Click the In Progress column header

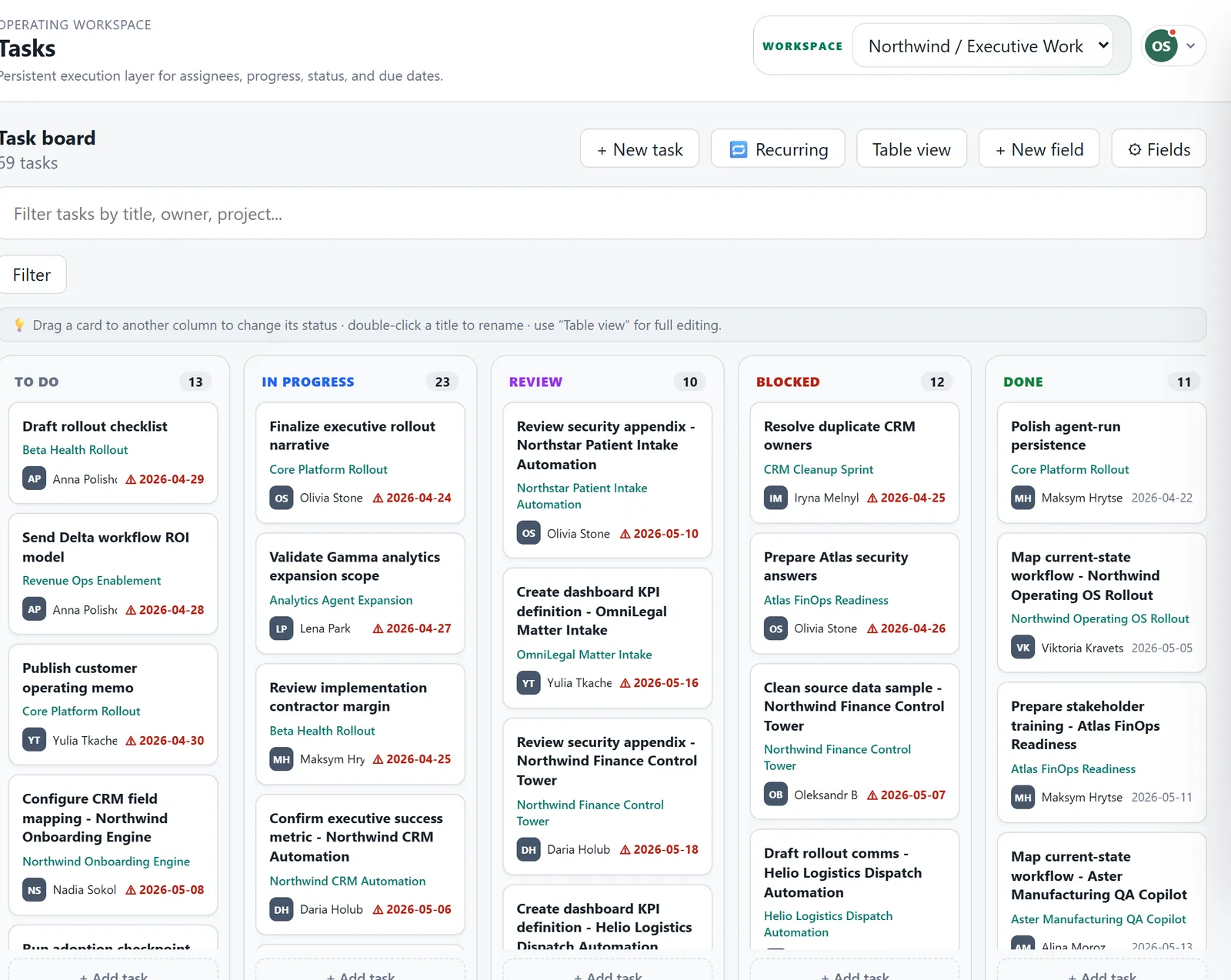click(308, 382)
